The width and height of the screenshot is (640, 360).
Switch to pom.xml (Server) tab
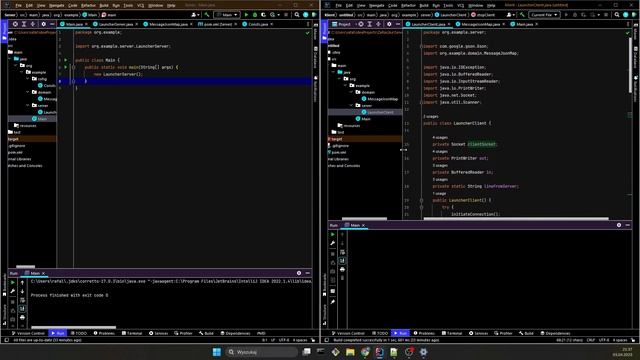218,24
